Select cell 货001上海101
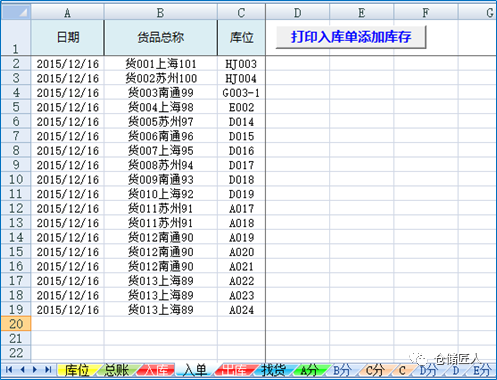The width and height of the screenshot is (497, 380). click(x=161, y=64)
